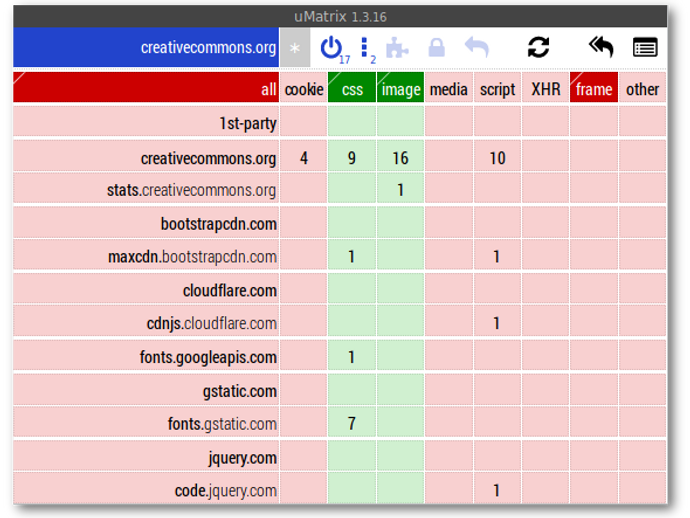
Task: Click the code.jquery.com row label
Action: click(146, 489)
